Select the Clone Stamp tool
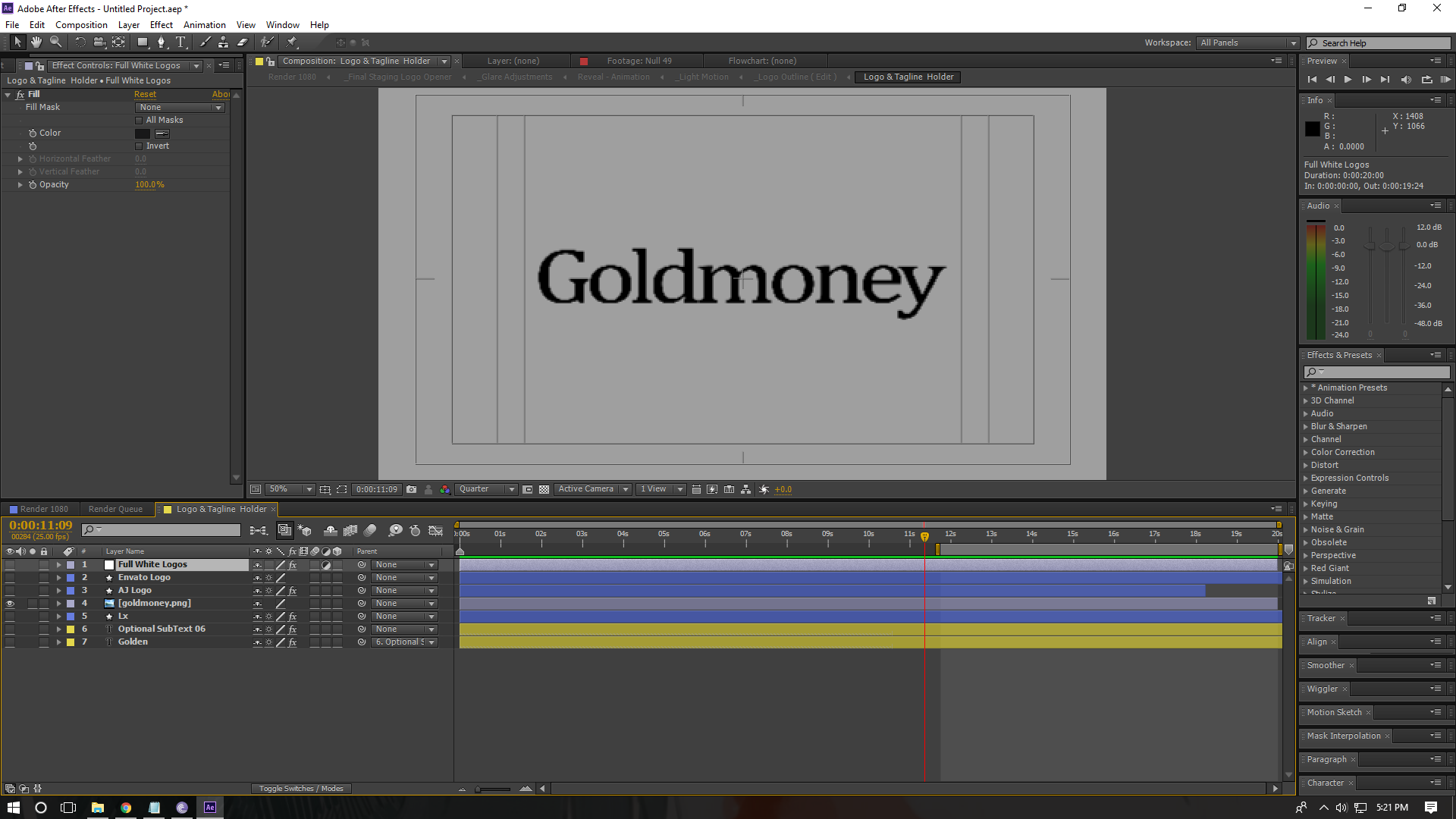The height and width of the screenshot is (819, 1456). coord(224,42)
